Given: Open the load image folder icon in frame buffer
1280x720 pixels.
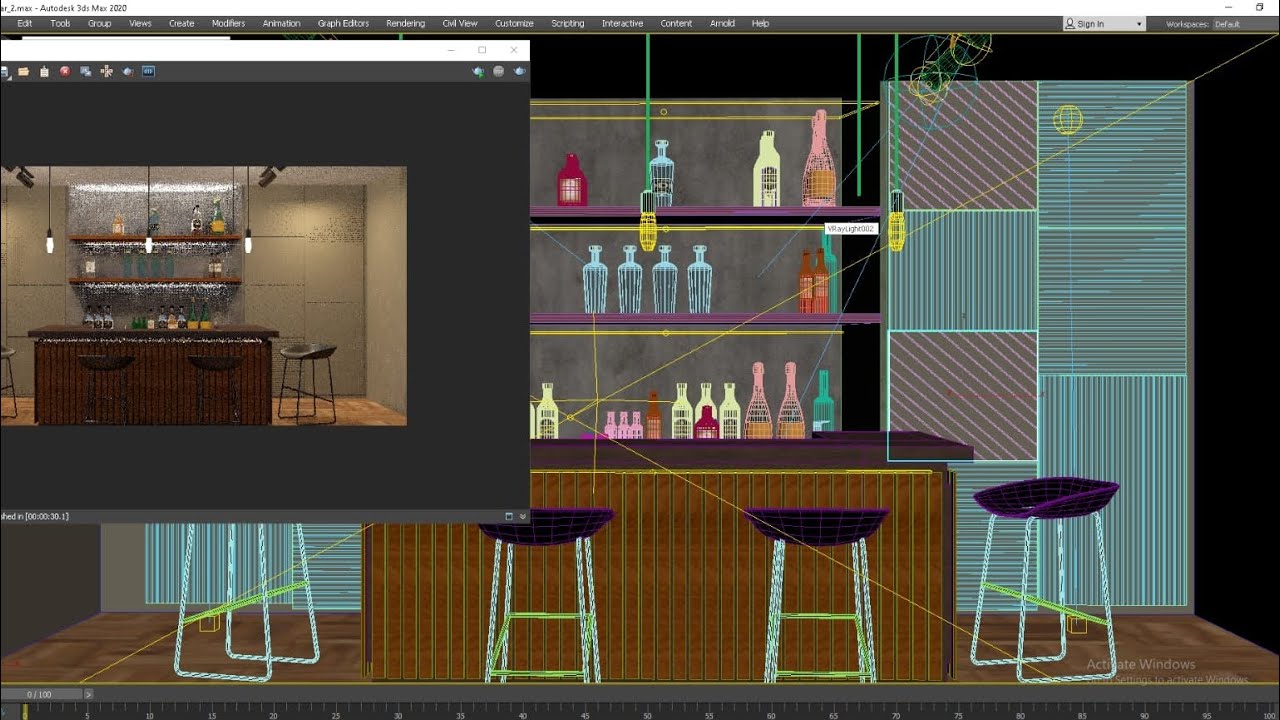Looking at the screenshot, I should click(23, 71).
